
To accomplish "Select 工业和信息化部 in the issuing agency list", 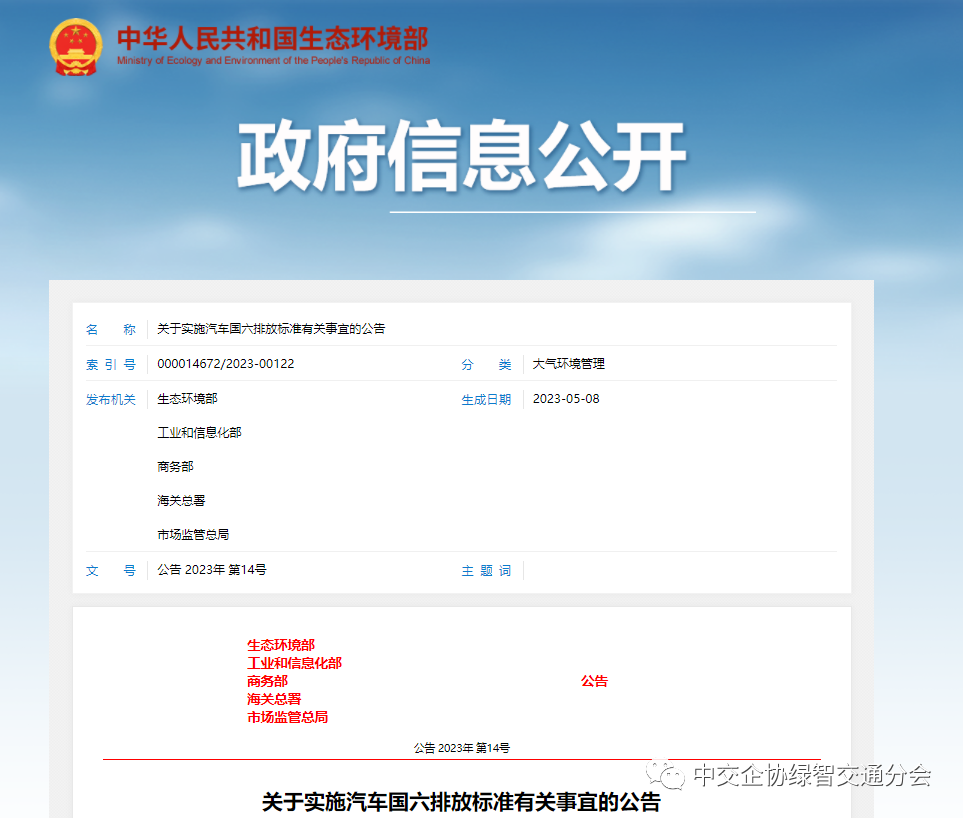I will (x=199, y=433).
